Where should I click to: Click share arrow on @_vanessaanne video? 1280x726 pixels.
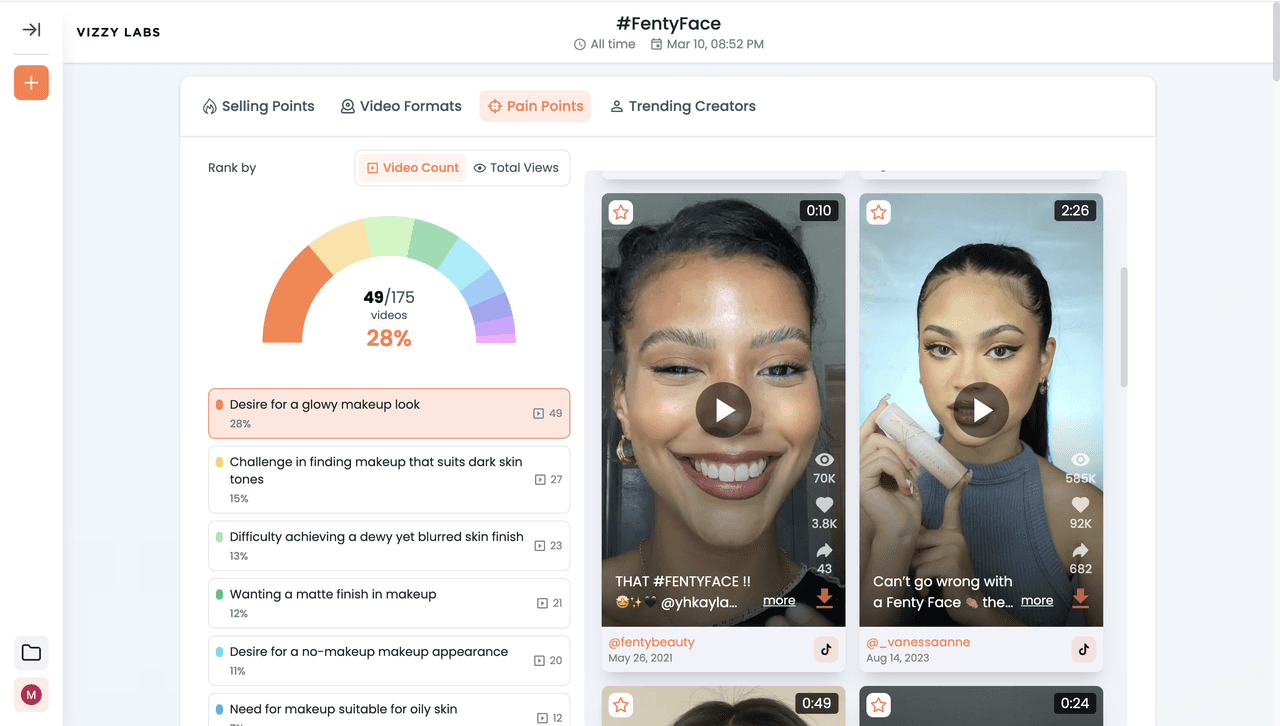point(1080,550)
